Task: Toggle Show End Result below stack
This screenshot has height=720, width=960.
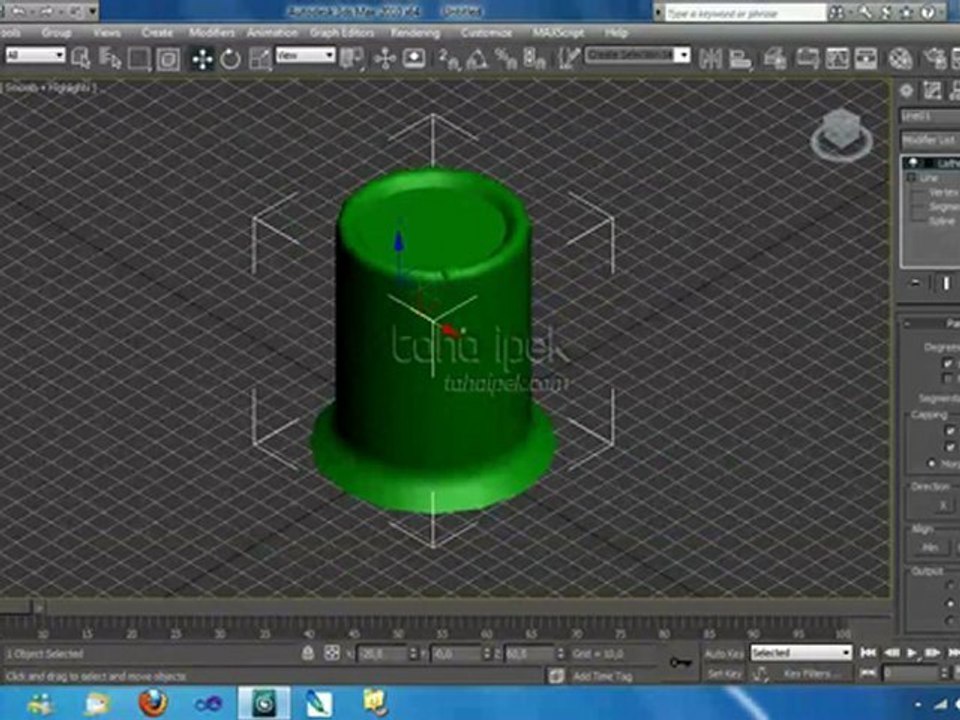Action: point(946,283)
